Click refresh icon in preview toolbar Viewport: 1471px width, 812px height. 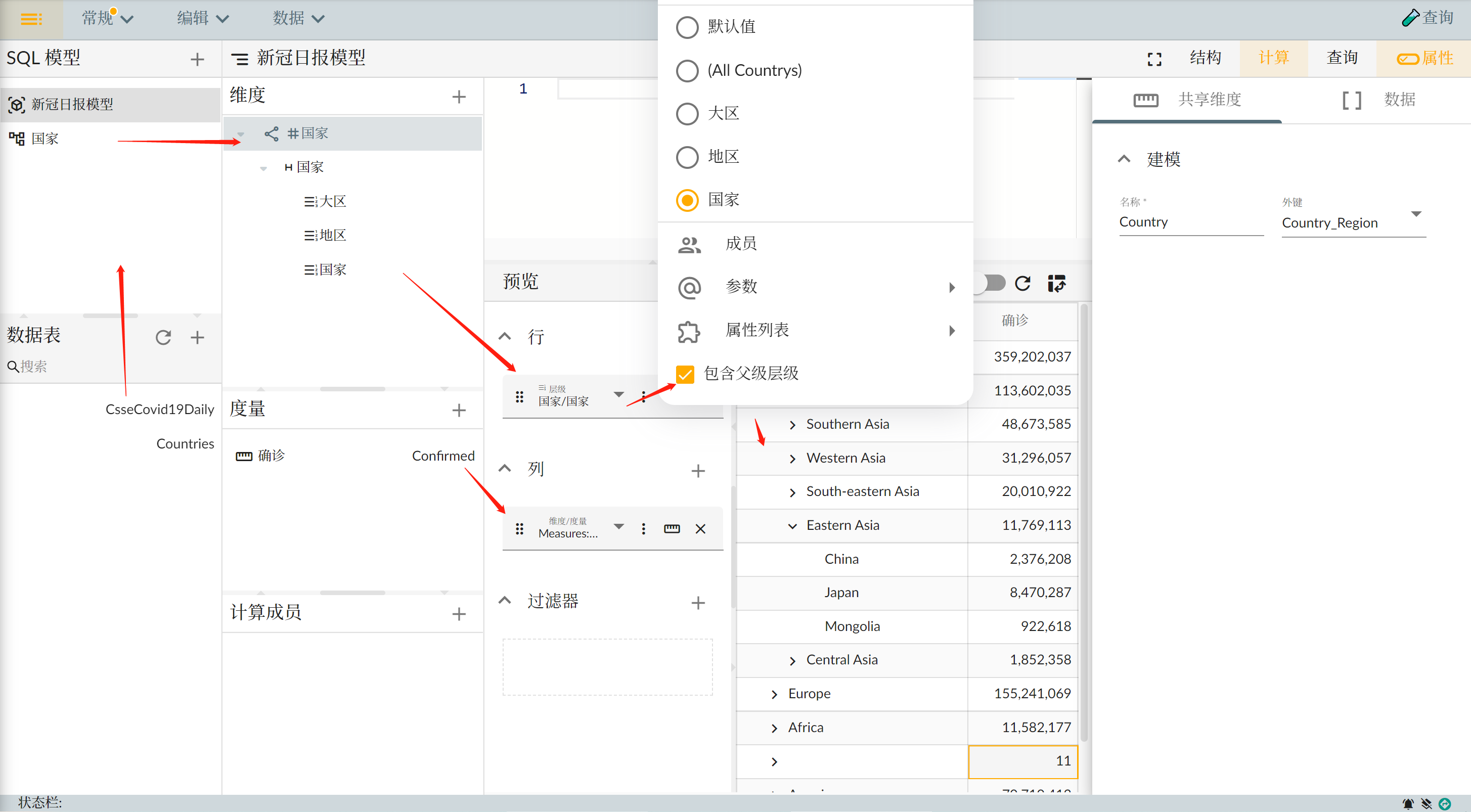[1023, 283]
